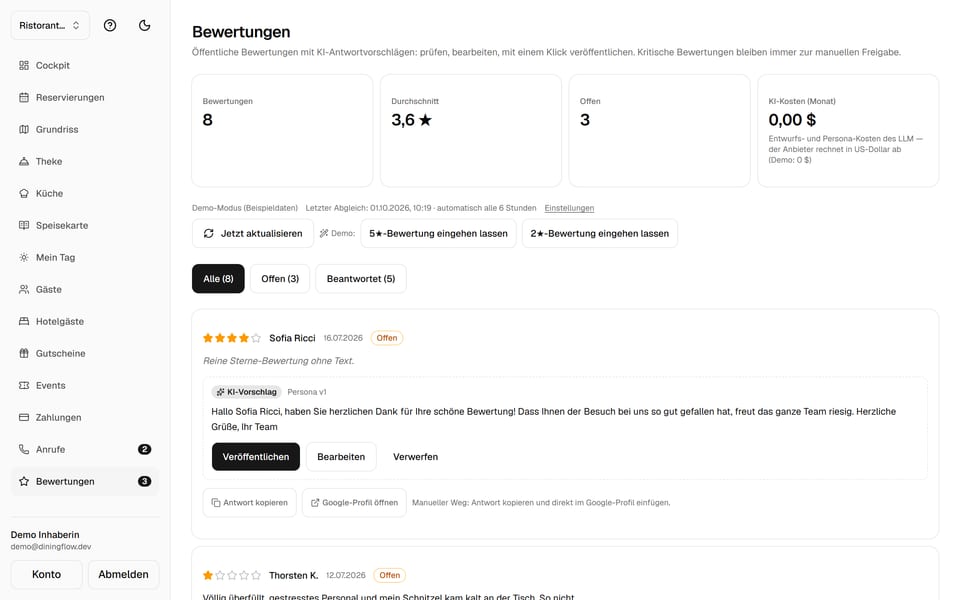Click the Reservierungen calendar icon

pyautogui.click(x=24, y=97)
